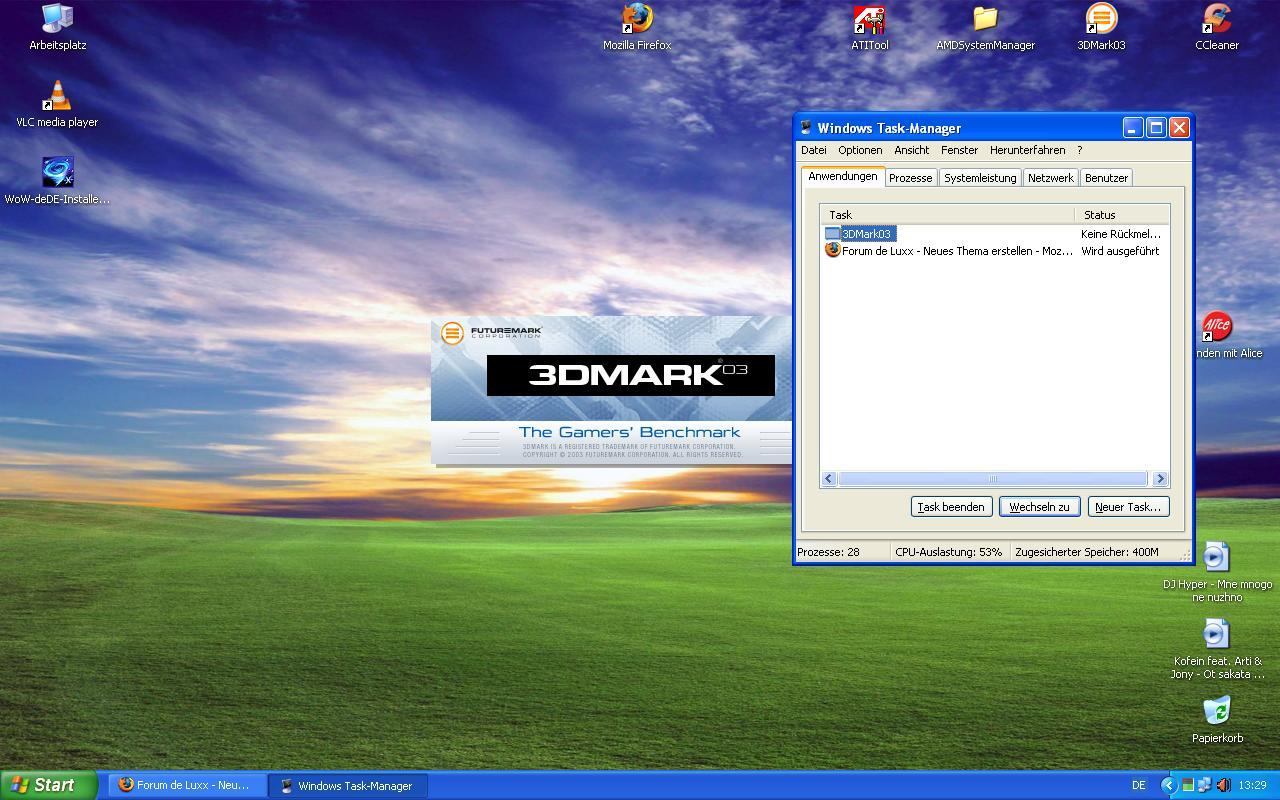Viewport: 1280px width, 800px height.
Task: Sort by the Status column header
Action: click(x=1122, y=215)
